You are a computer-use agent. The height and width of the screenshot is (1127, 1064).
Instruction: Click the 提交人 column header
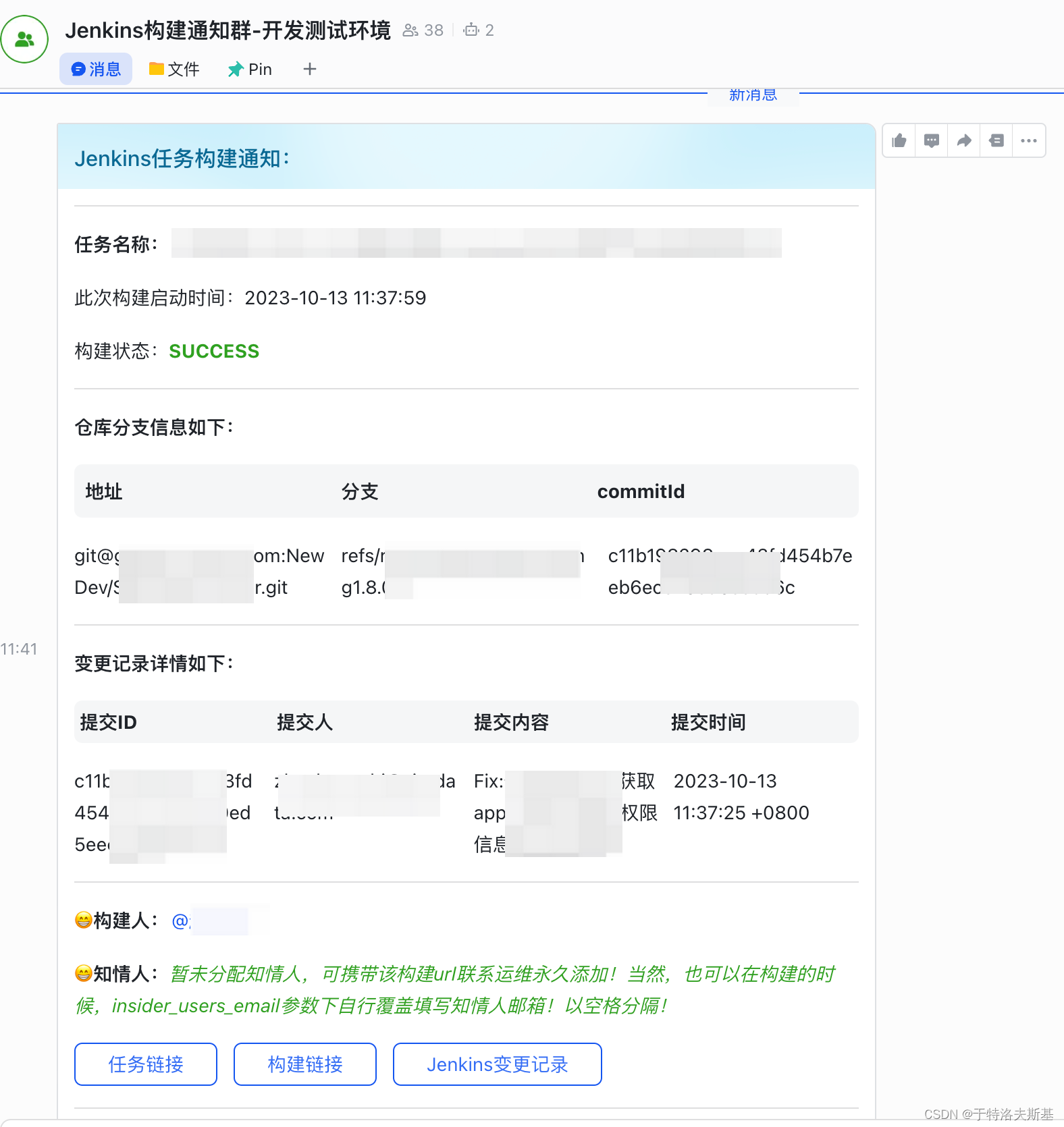coord(304,722)
